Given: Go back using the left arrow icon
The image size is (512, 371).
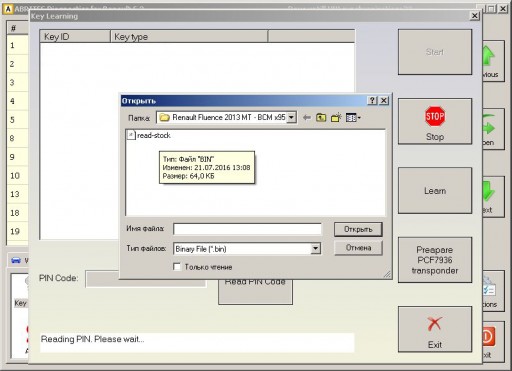Looking at the screenshot, I should (x=307, y=117).
